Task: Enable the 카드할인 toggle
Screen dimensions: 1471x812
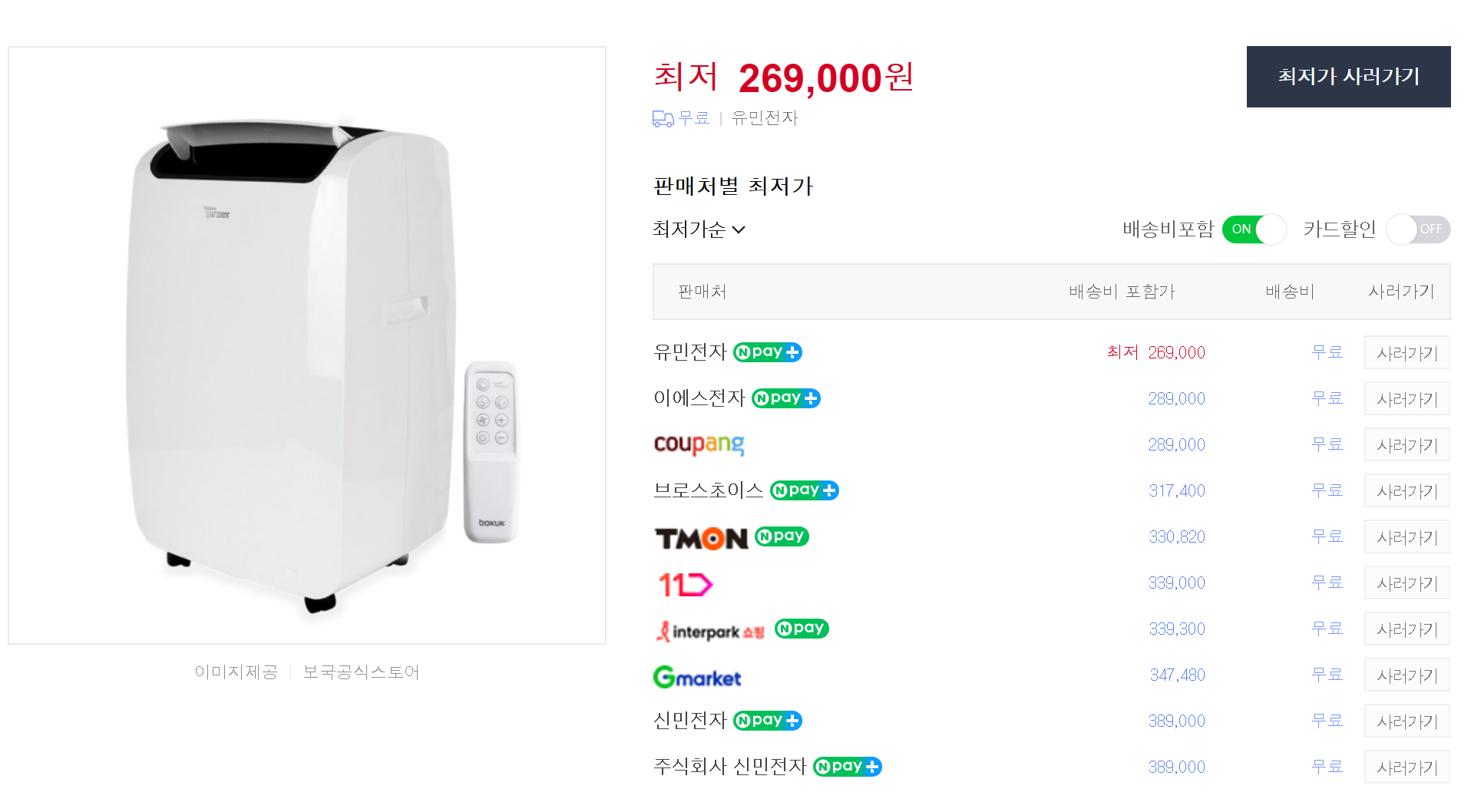Action: 1417,229
